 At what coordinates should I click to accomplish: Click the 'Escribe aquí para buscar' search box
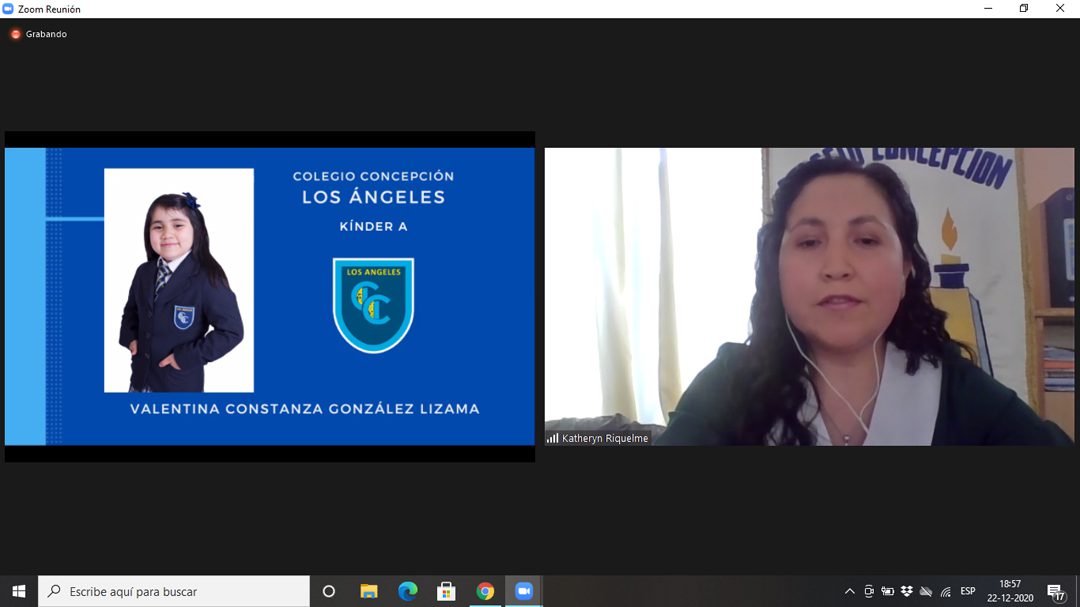175,591
